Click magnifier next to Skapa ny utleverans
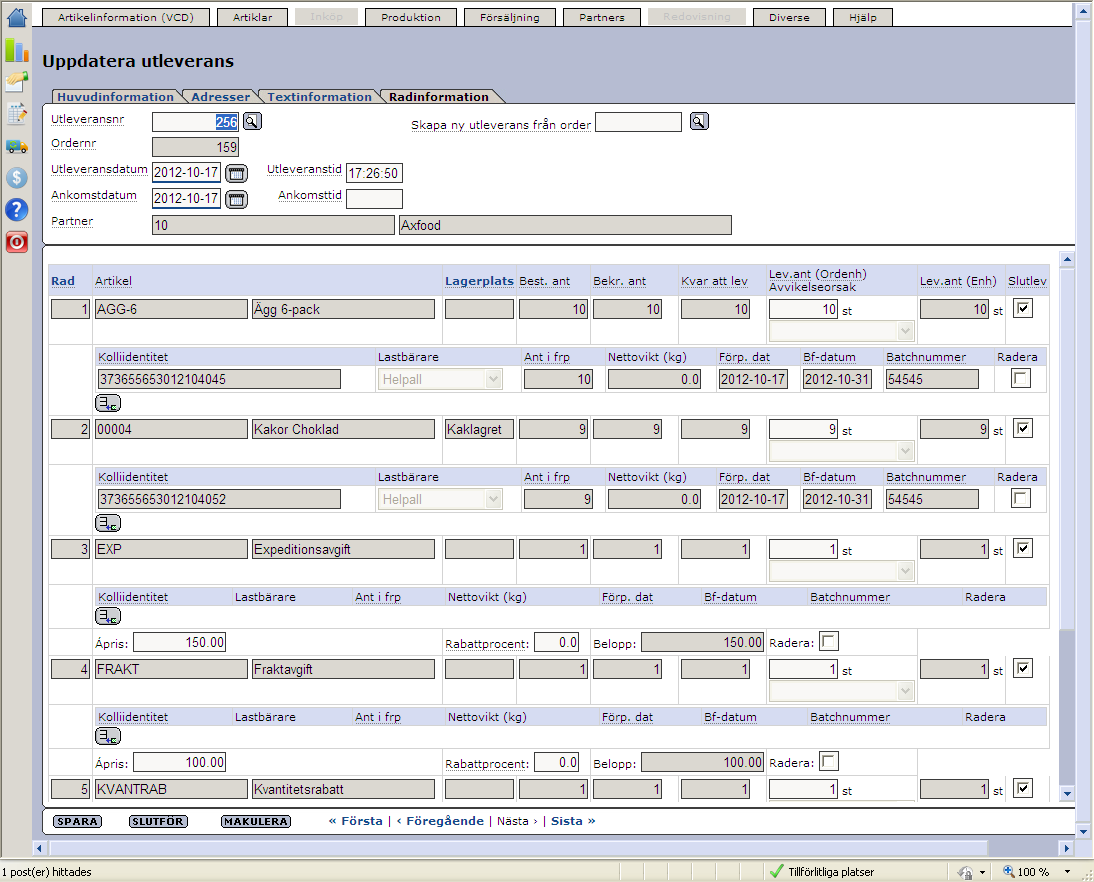Screen dimensions: 1094x882 point(699,121)
